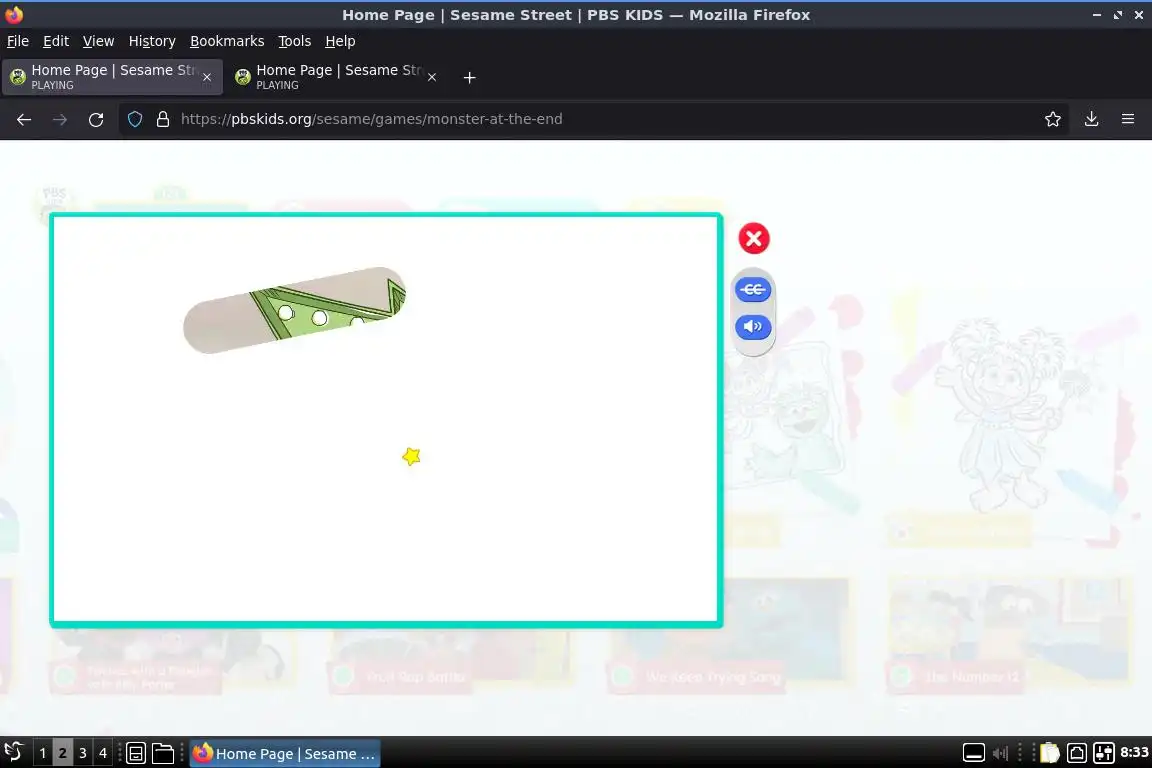This screenshot has height=768, width=1152.
Task: Open the volume control in the tray
Action: [x=1001, y=753]
